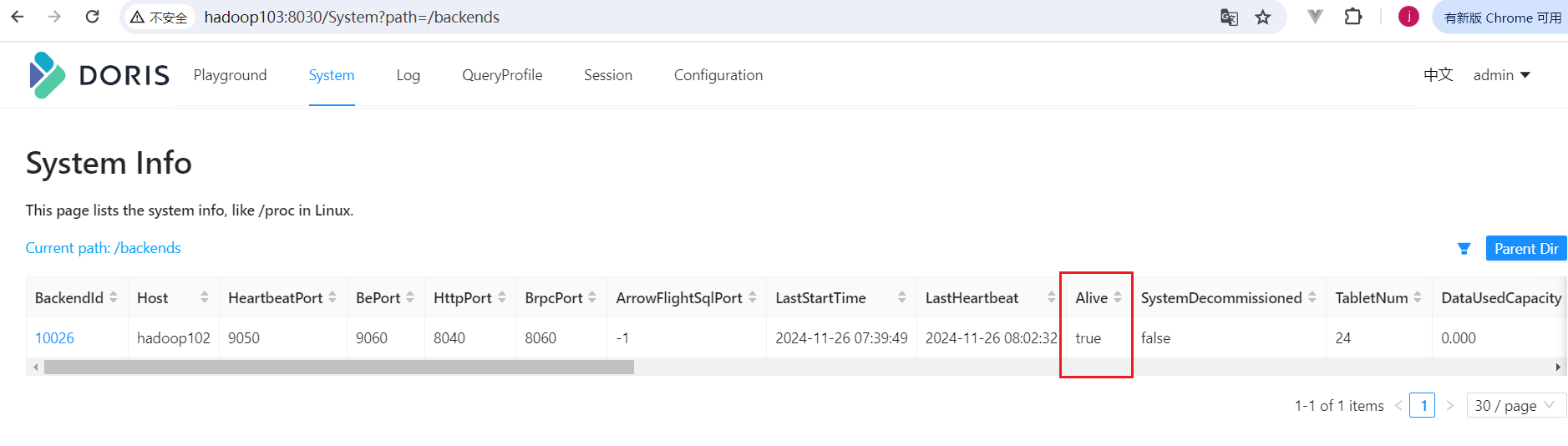The height and width of the screenshot is (446, 1568).
Task: Go back with the browser back arrow
Action: (x=18, y=17)
